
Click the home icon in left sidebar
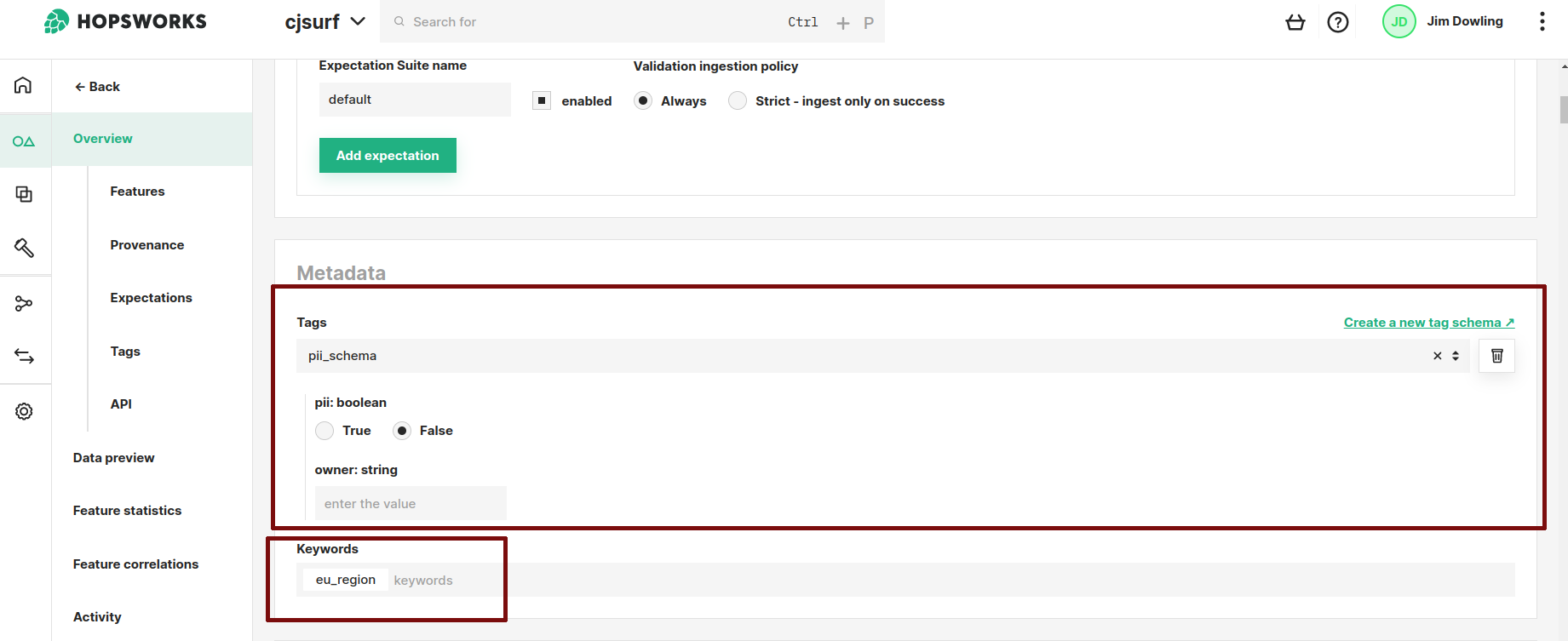[24, 85]
